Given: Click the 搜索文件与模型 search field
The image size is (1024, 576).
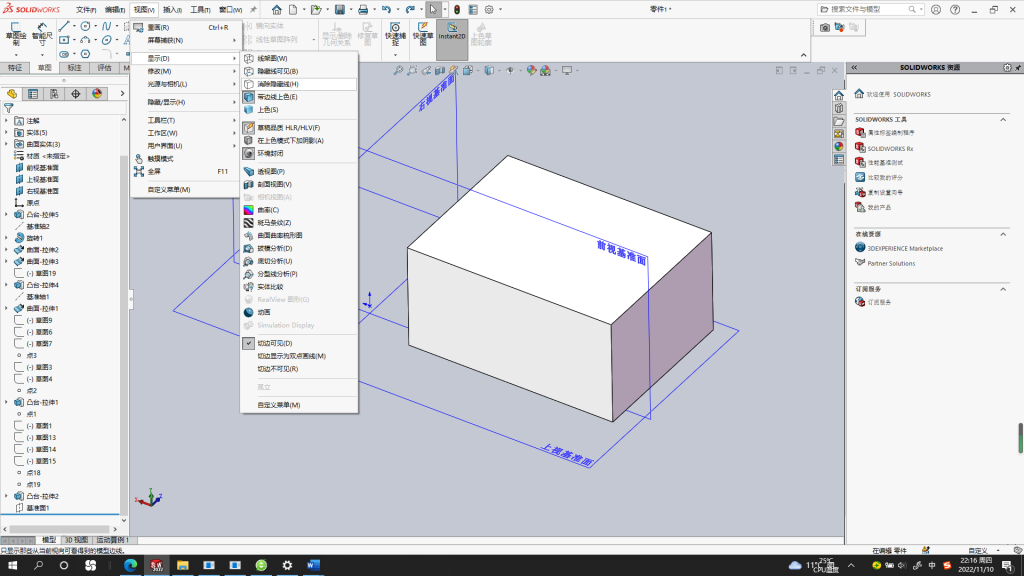Looking at the screenshot, I should 868,9.
